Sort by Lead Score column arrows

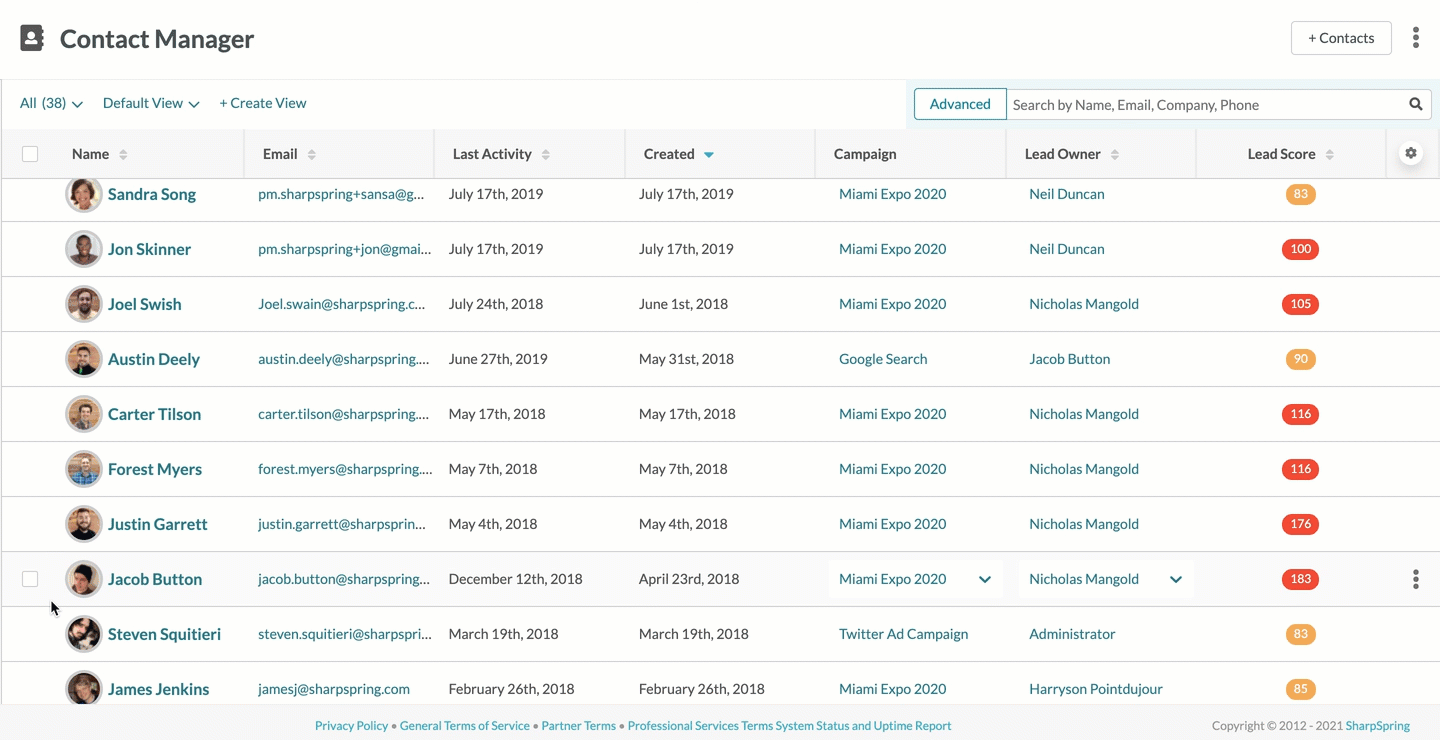pos(1329,154)
